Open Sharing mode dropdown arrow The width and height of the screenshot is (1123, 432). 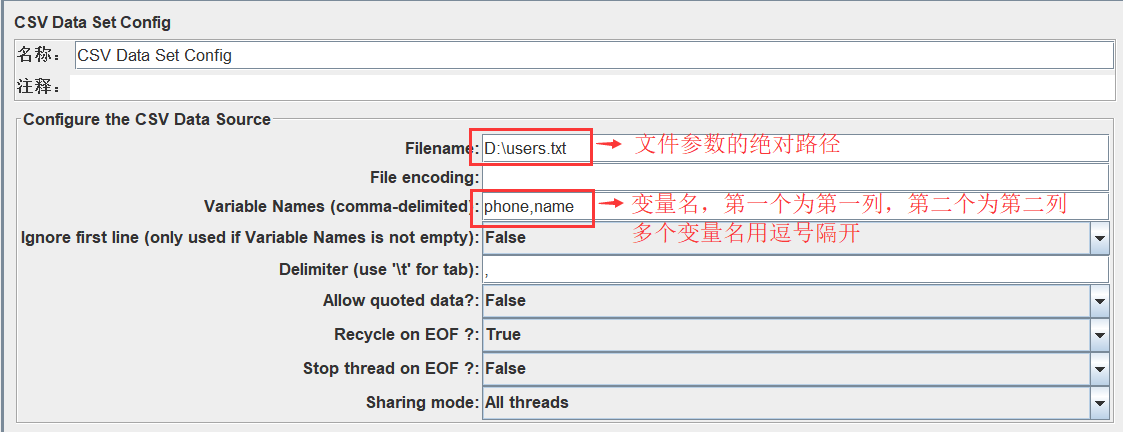[1099, 403]
